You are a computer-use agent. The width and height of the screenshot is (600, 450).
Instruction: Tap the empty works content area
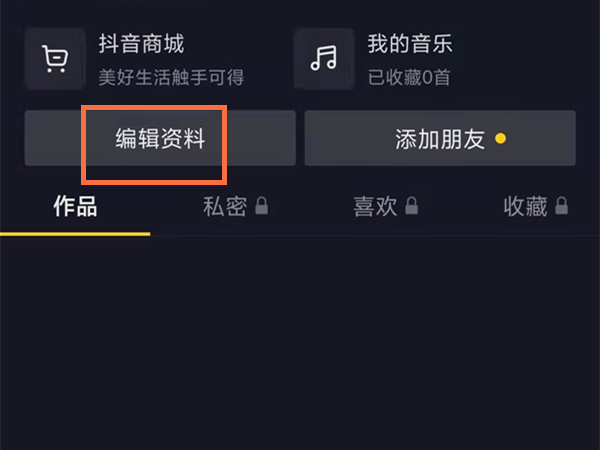pos(300,343)
